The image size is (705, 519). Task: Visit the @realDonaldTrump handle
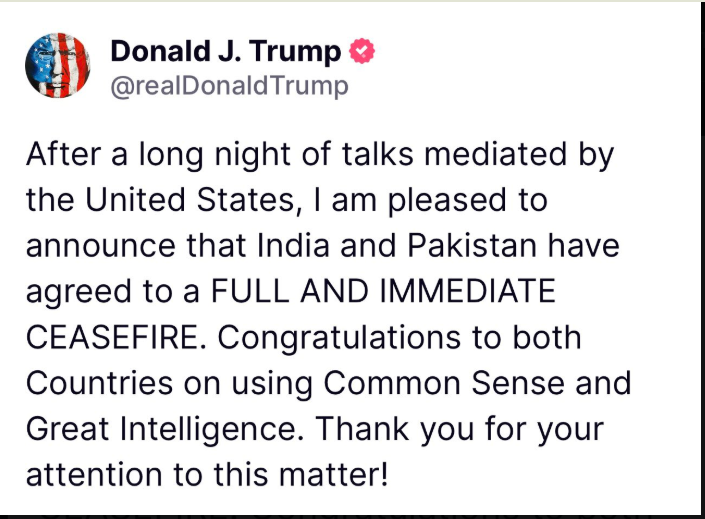pos(229,86)
